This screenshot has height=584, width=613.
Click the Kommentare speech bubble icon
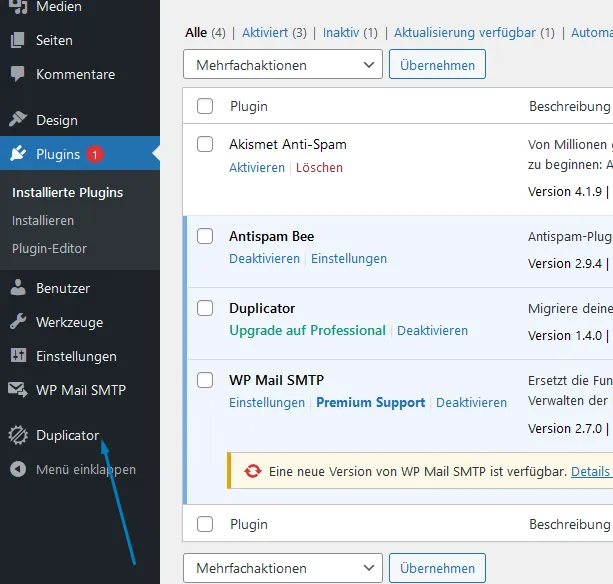pyautogui.click(x=18, y=74)
